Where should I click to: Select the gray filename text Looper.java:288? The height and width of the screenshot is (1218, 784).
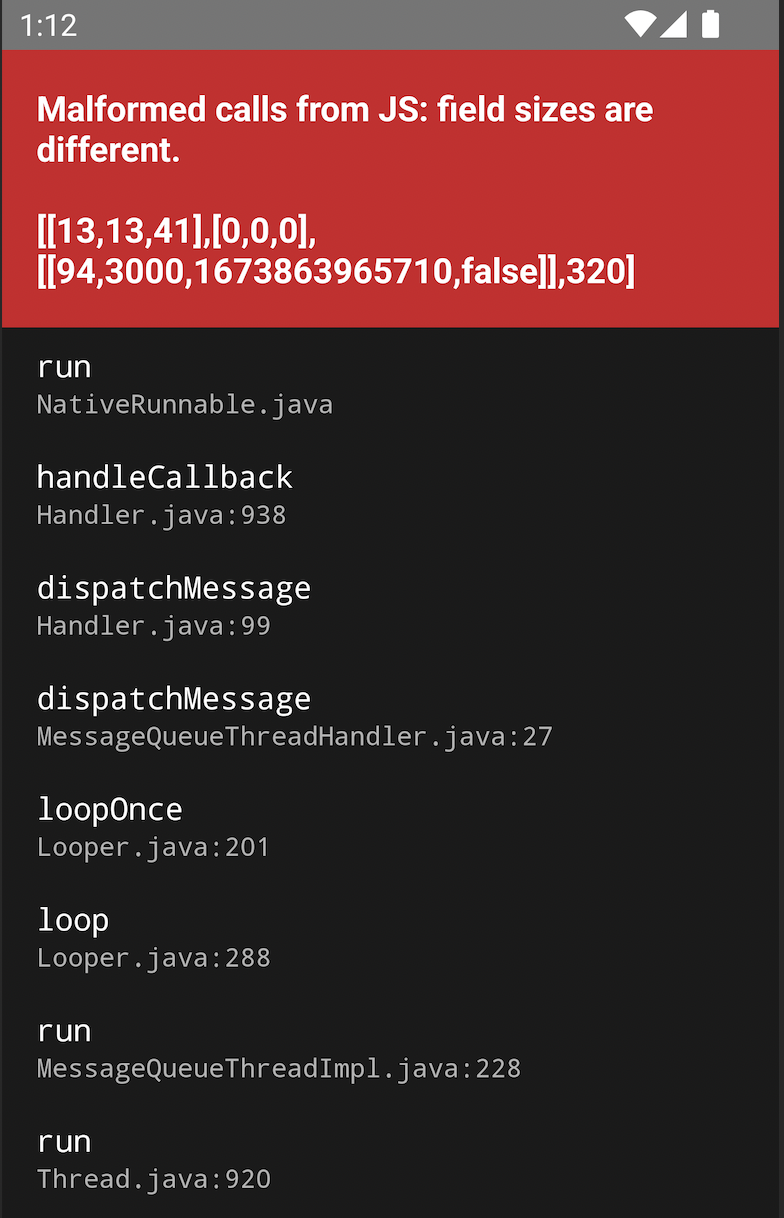tap(153, 957)
